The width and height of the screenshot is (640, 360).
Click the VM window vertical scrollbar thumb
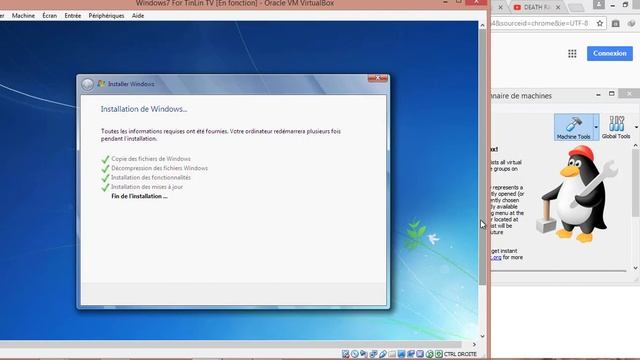pos(482,157)
